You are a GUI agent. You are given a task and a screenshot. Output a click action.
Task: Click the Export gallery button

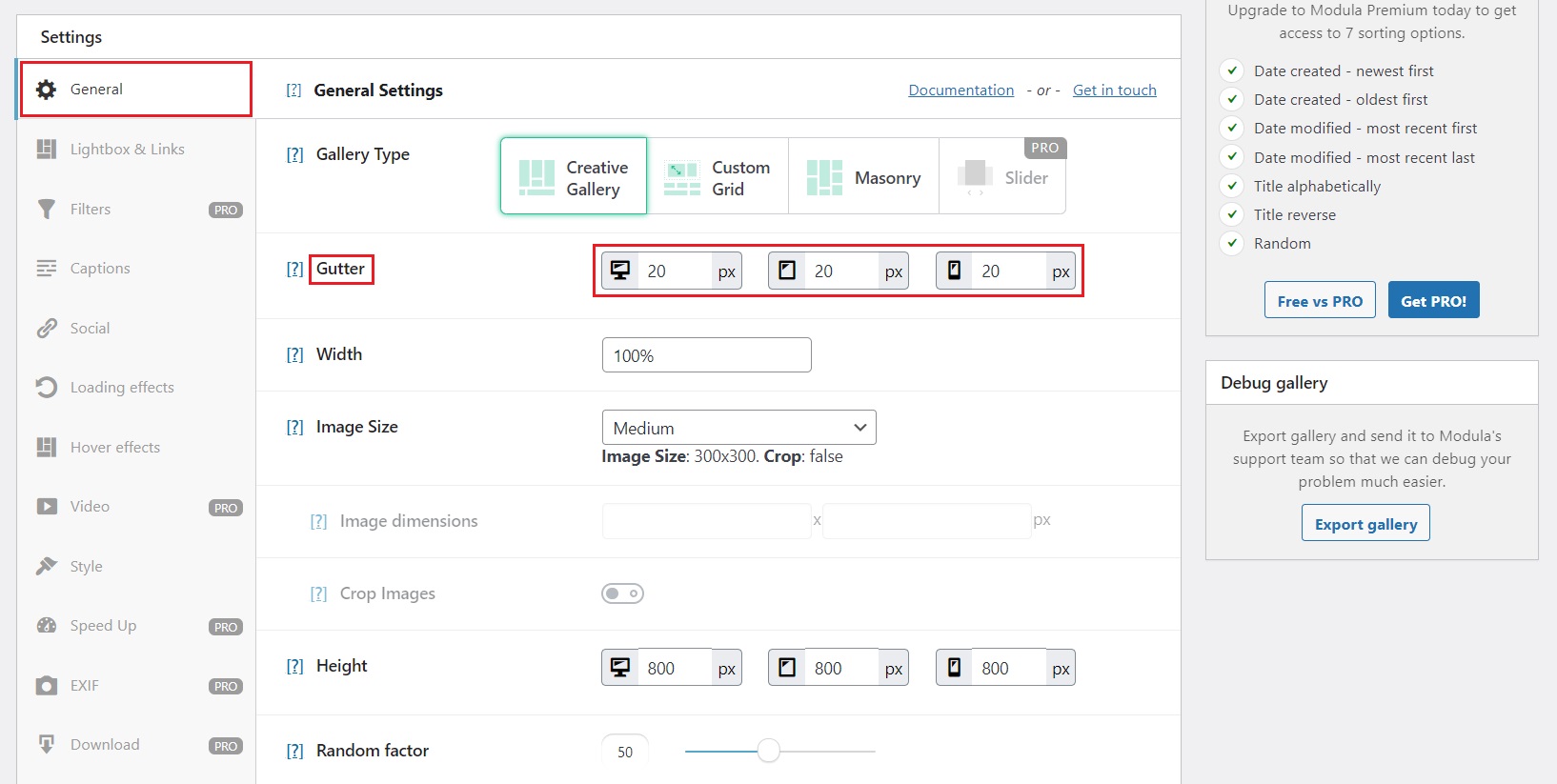point(1365,524)
